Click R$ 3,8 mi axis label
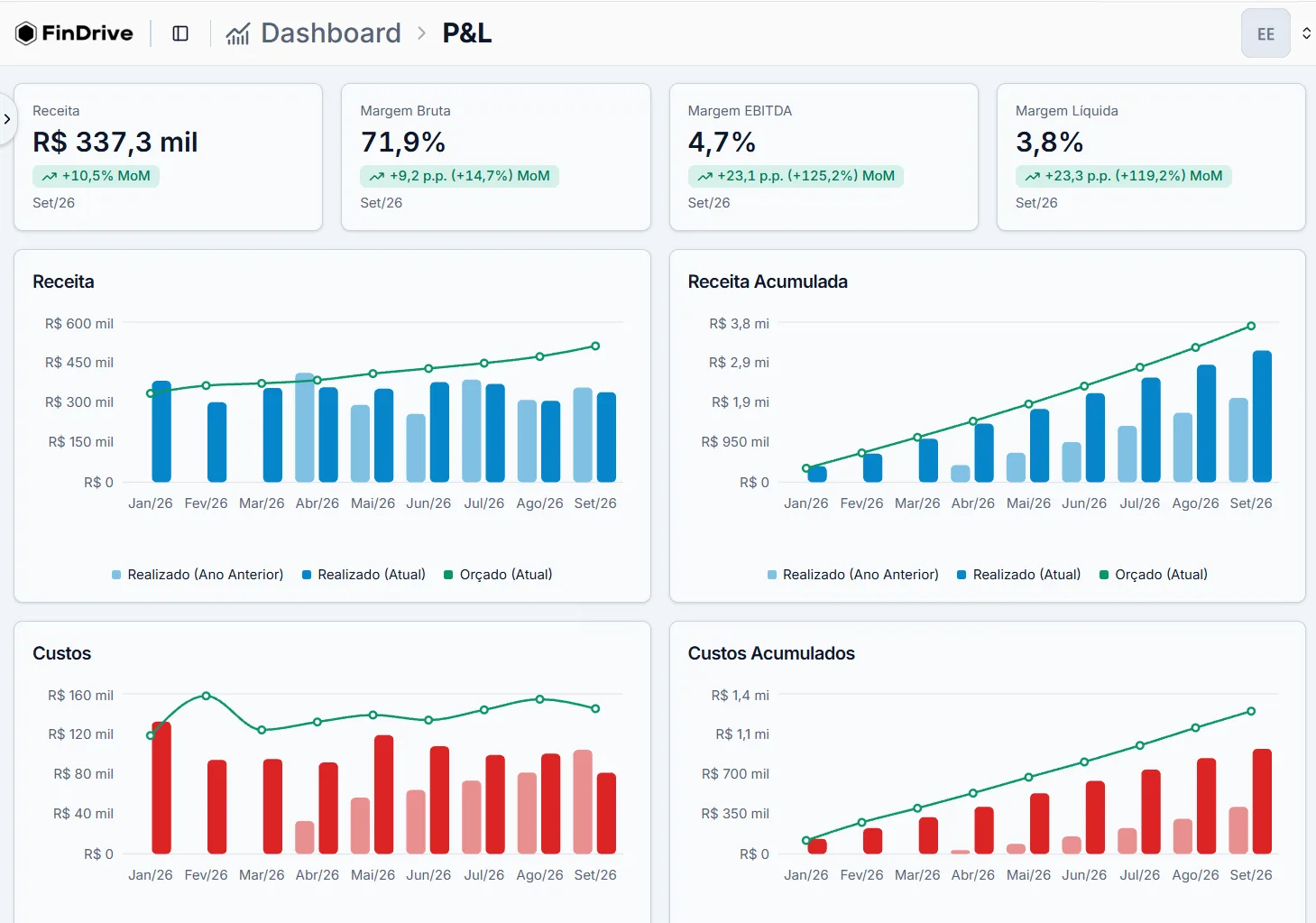This screenshot has width=1316, height=923. (739, 324)
